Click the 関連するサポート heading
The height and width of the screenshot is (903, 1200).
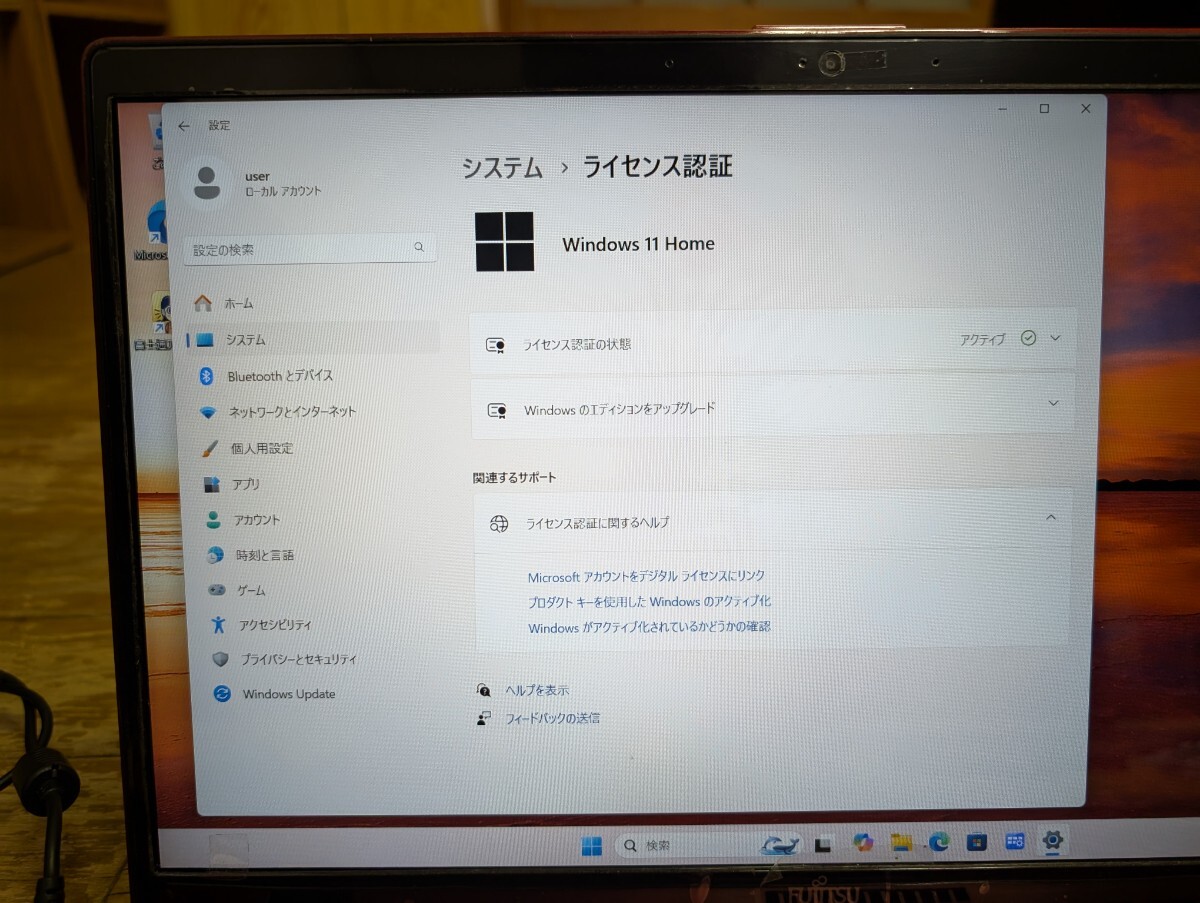514,478
